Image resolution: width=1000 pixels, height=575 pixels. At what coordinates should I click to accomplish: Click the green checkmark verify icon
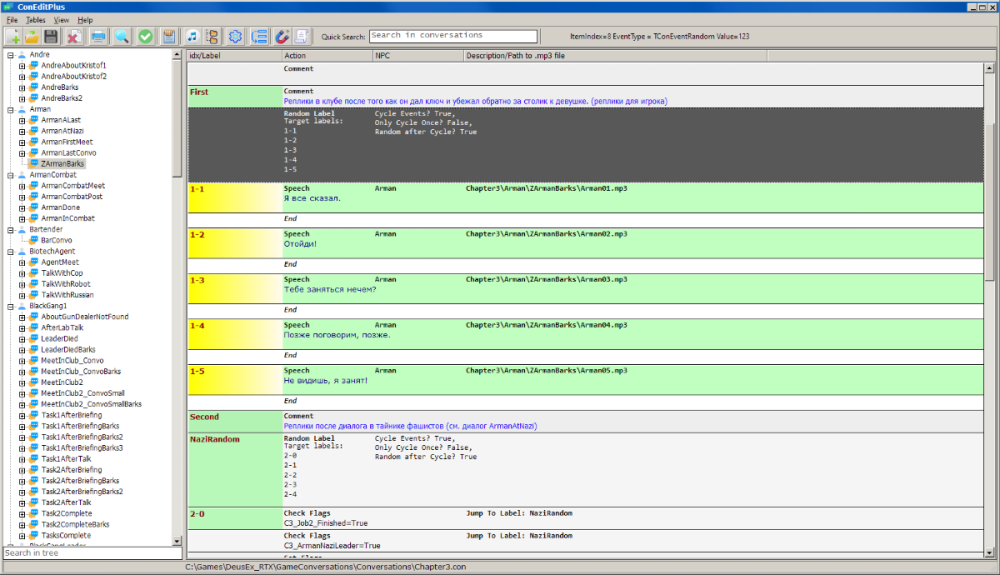click(x=146, y=37)
